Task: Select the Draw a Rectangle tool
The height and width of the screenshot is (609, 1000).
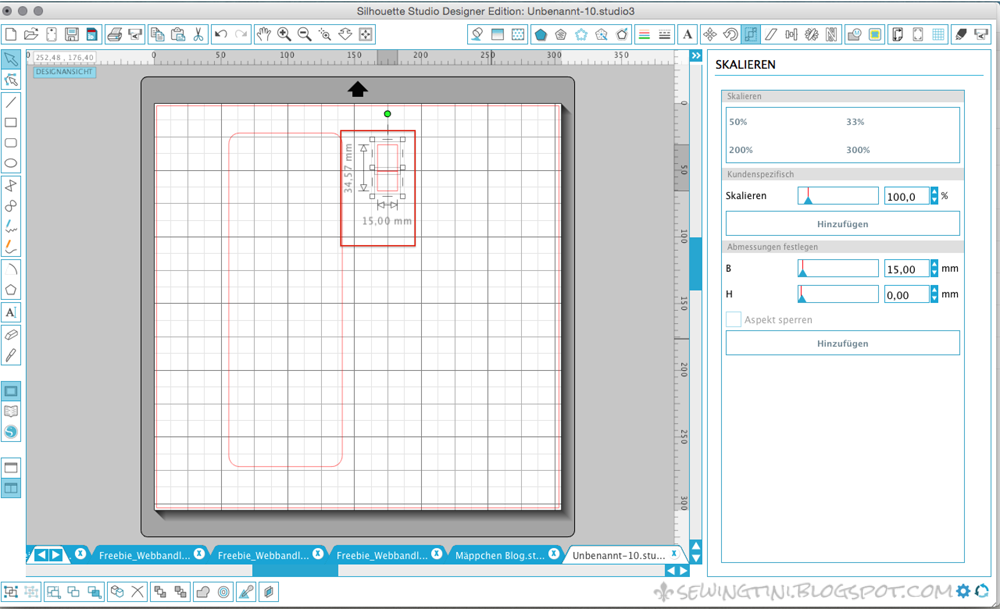Action: point(11,122)
